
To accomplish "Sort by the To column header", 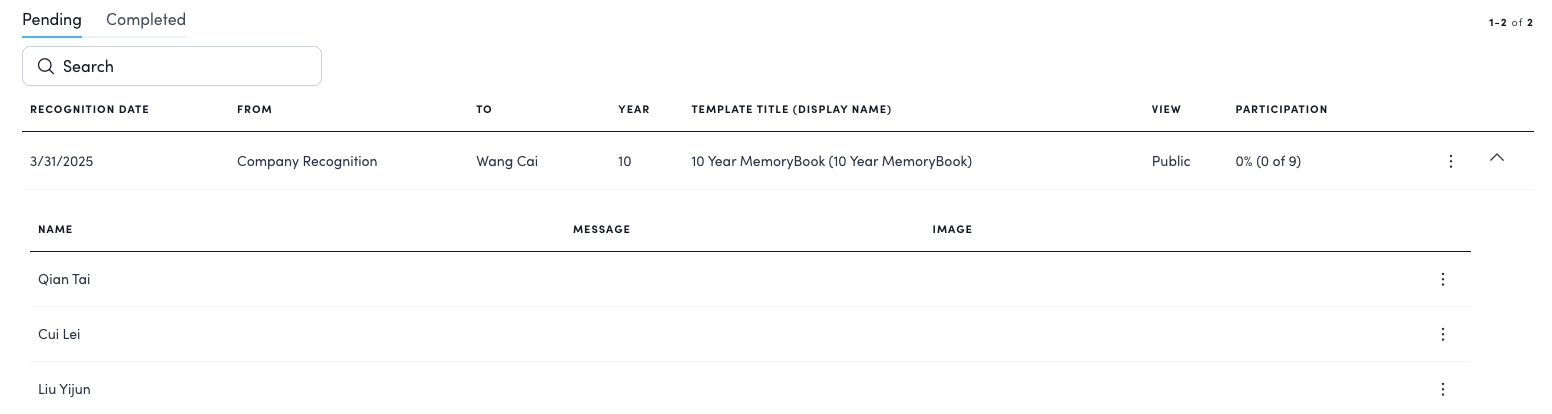I will point(484,110).
